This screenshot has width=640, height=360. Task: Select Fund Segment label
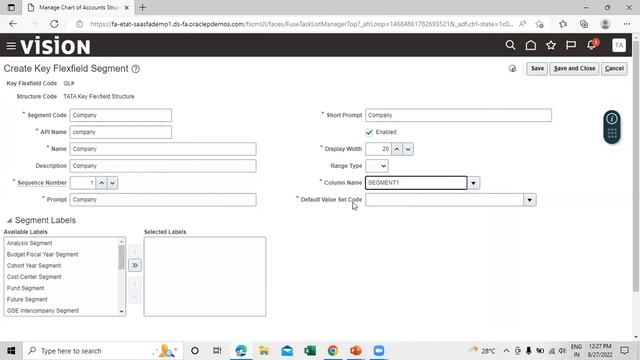tap(25, 288)
